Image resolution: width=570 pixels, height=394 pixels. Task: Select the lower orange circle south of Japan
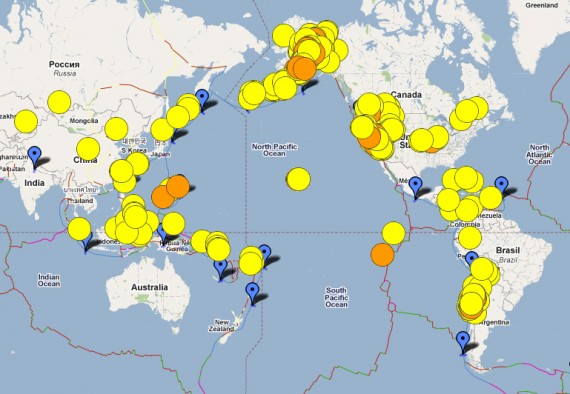pyautogui.click(x=162, y=197)
